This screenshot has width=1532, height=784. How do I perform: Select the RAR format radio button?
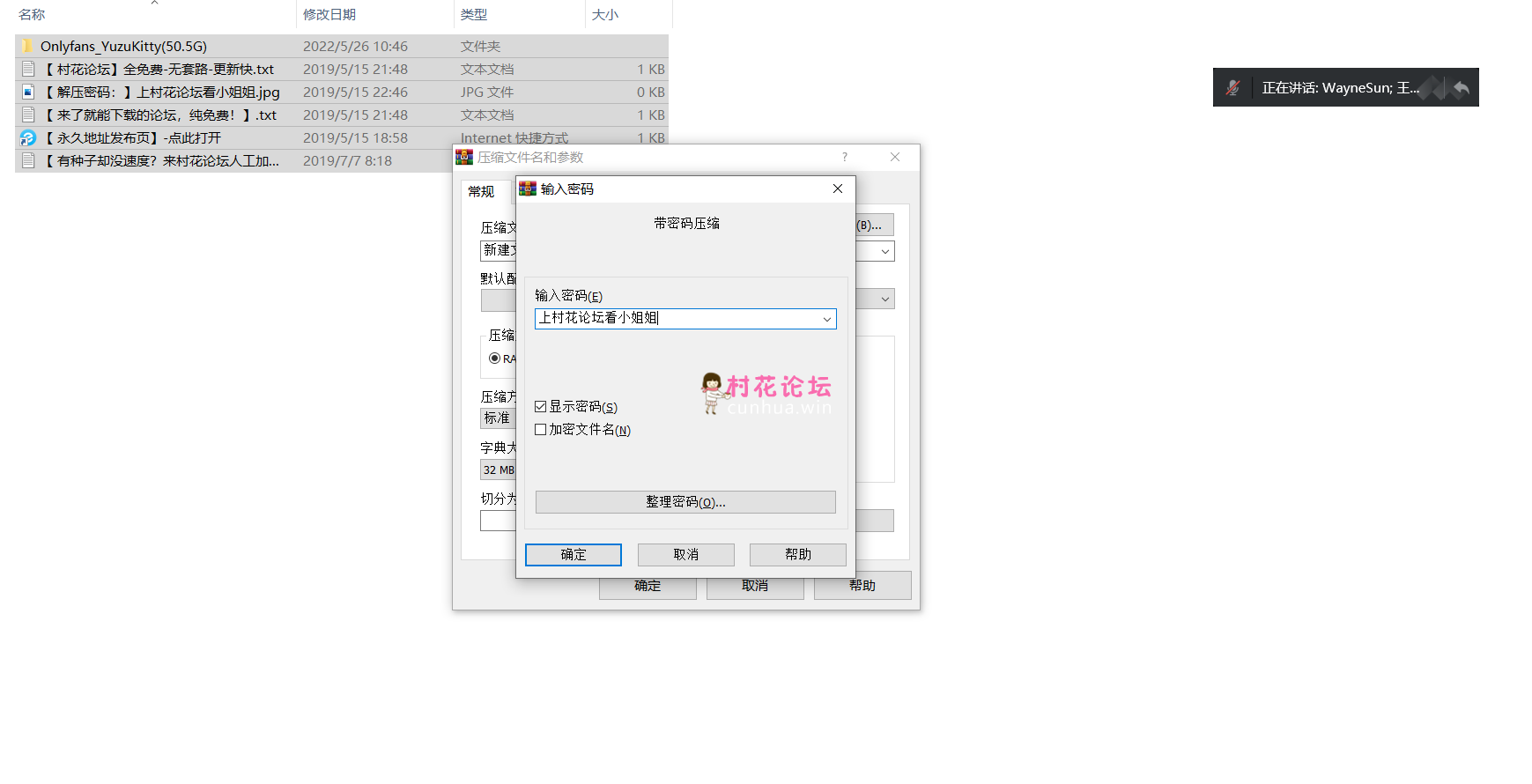(495, 359)
